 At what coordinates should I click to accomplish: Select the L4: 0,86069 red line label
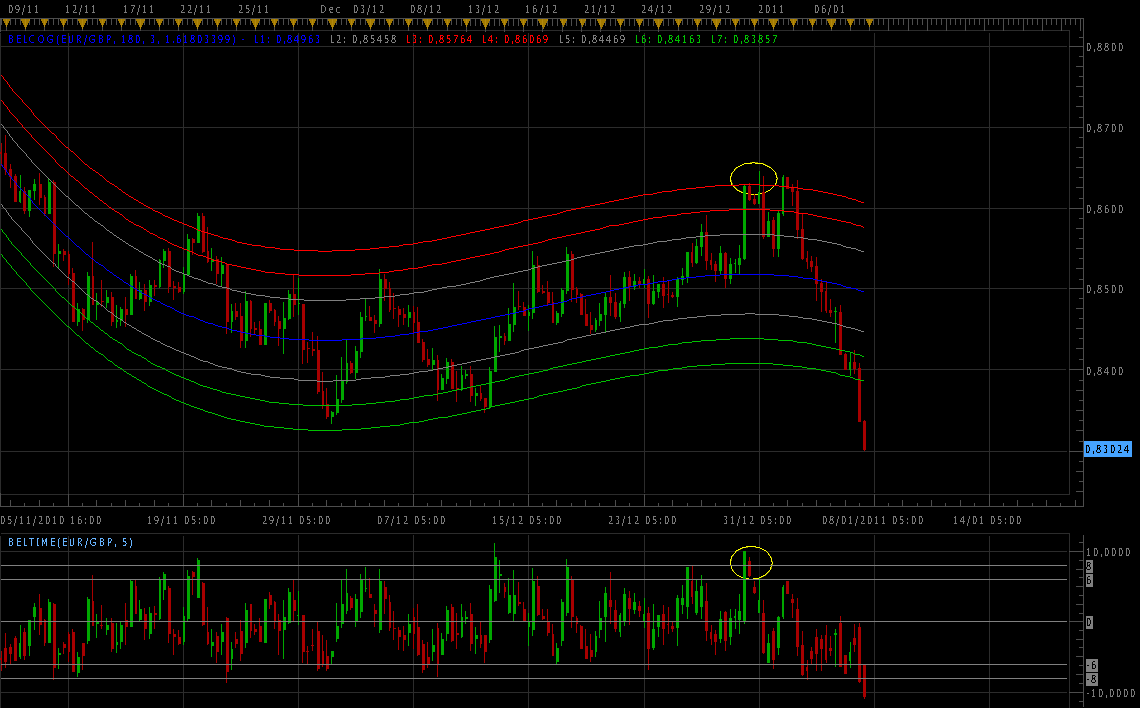click(x=515, y=39)
